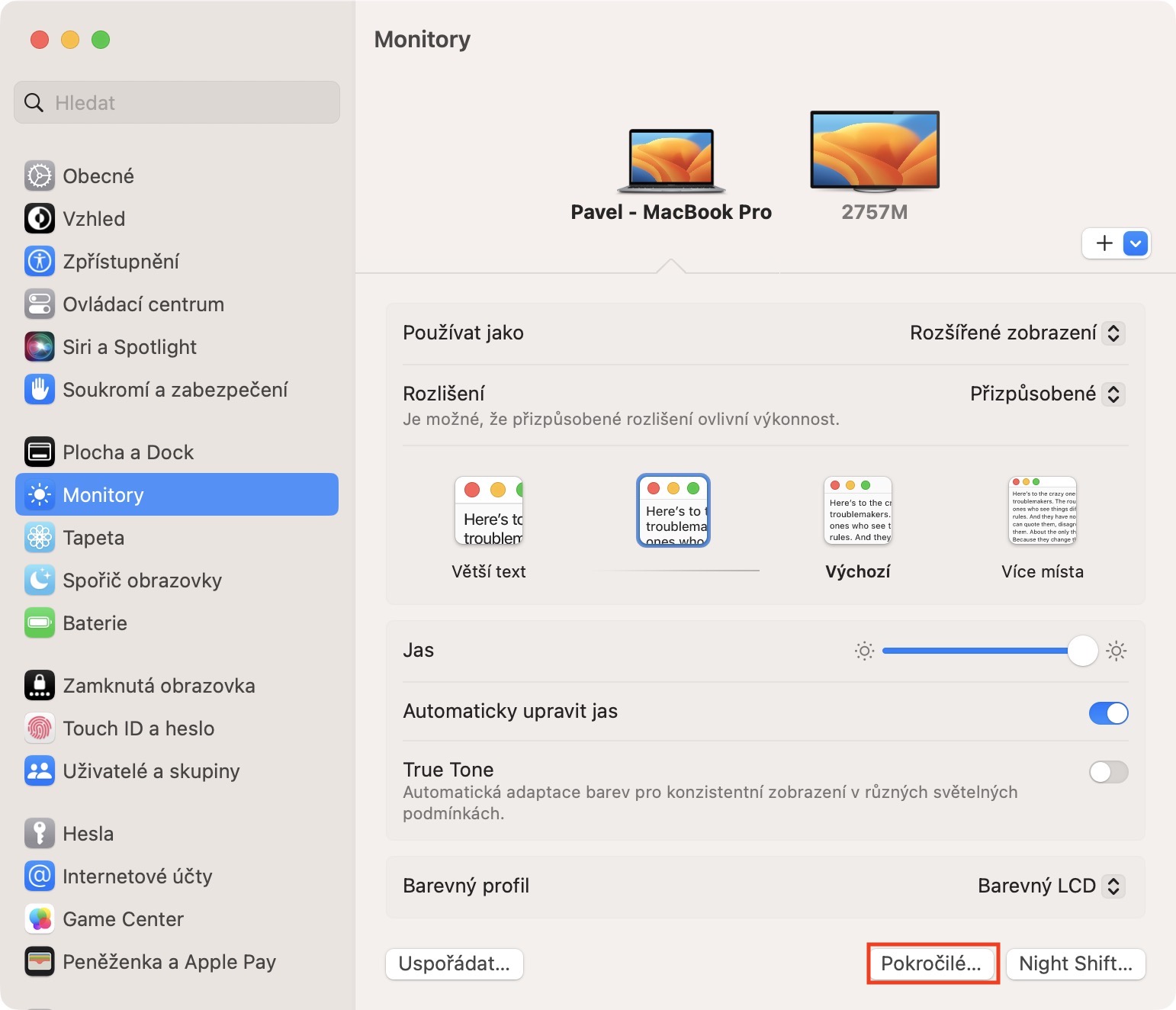Click the Baterie battery icon
Screen dimensions: 1176x1010
coord(40,623)
